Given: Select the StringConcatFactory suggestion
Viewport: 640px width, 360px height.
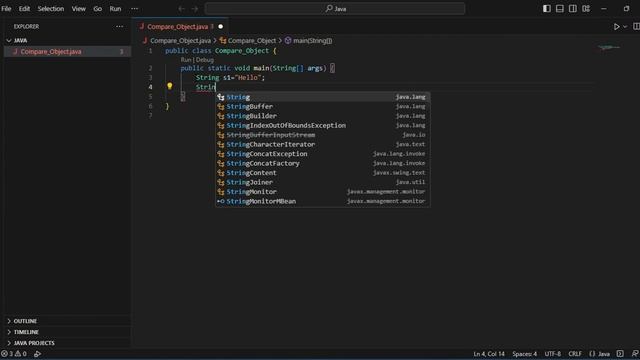Looking at the screenshot, I should 322,163.
